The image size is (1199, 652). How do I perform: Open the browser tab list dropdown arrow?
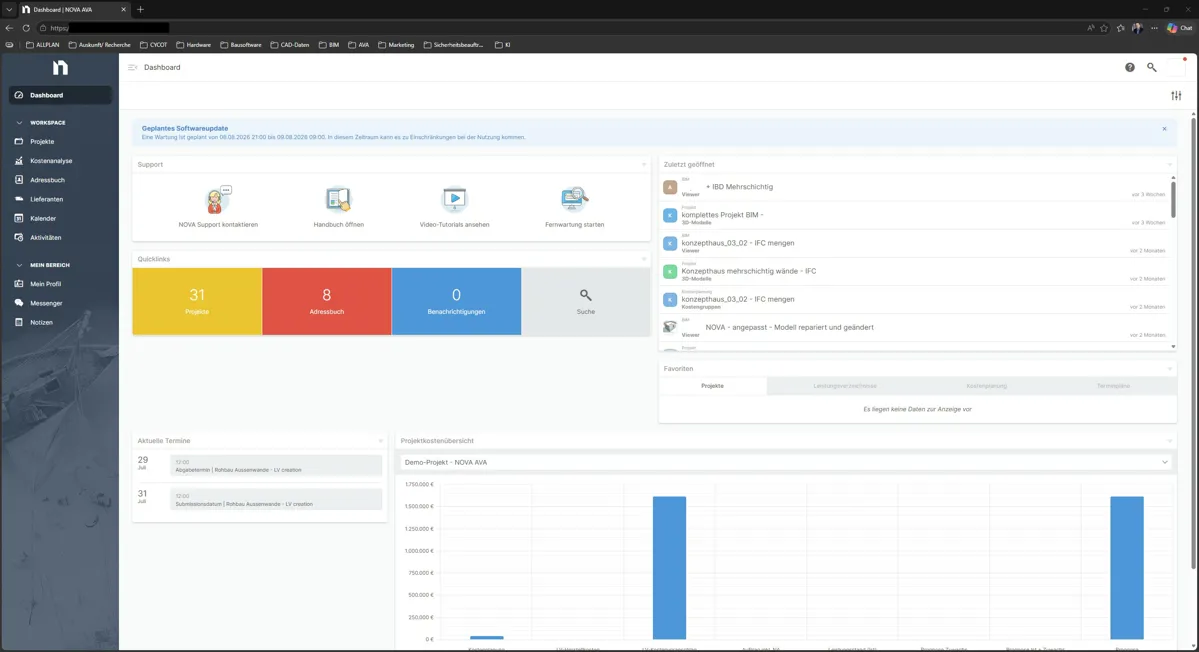point(9,9)
